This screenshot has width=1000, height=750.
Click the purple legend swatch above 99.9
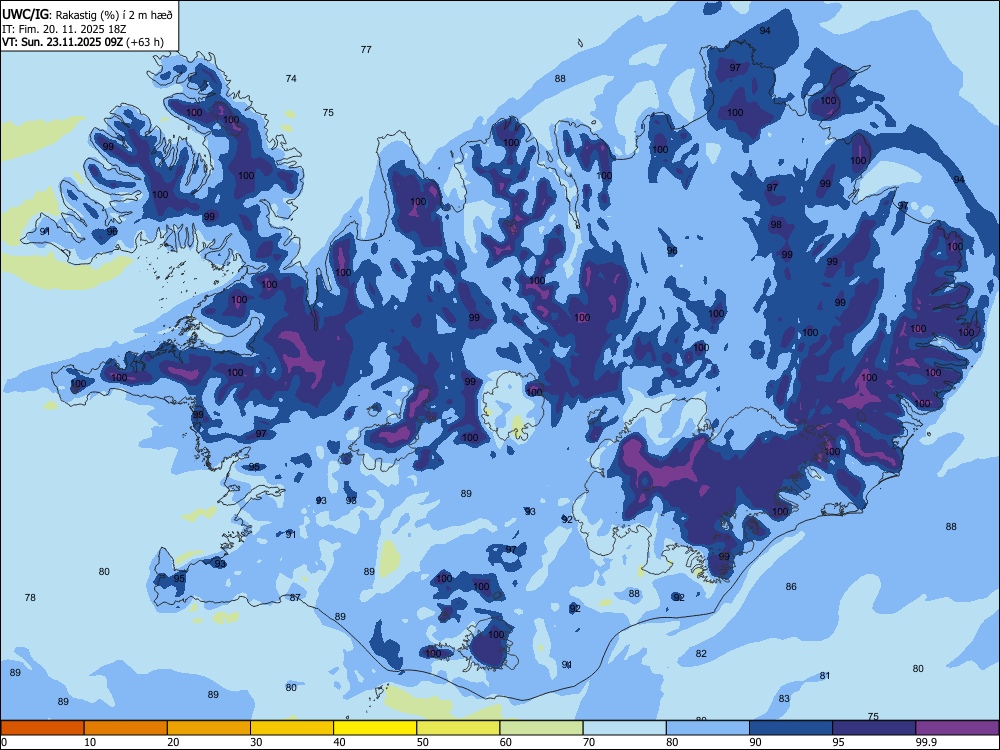(x=957, y=728)
